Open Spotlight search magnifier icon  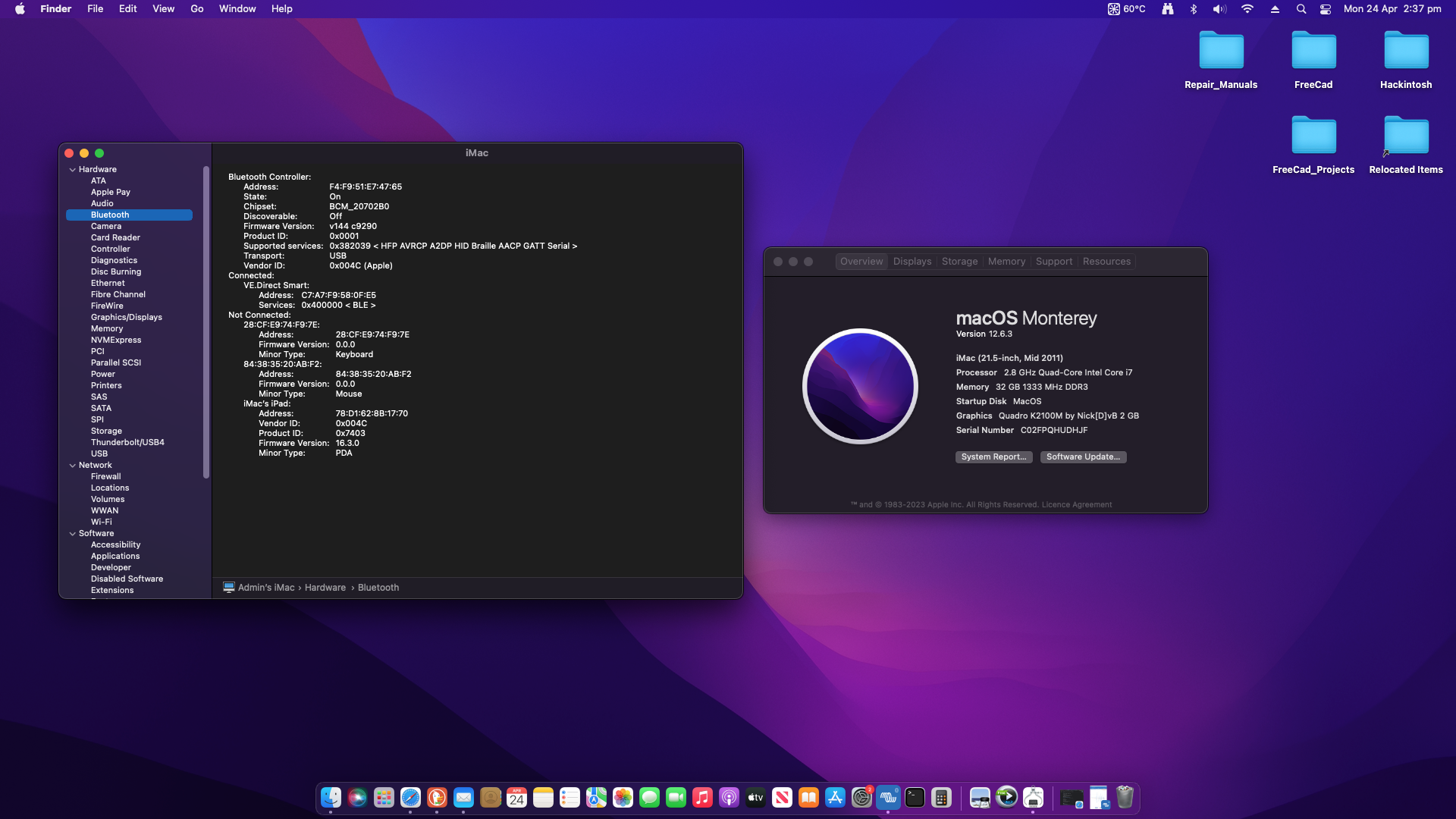[x=1301, y=9]
